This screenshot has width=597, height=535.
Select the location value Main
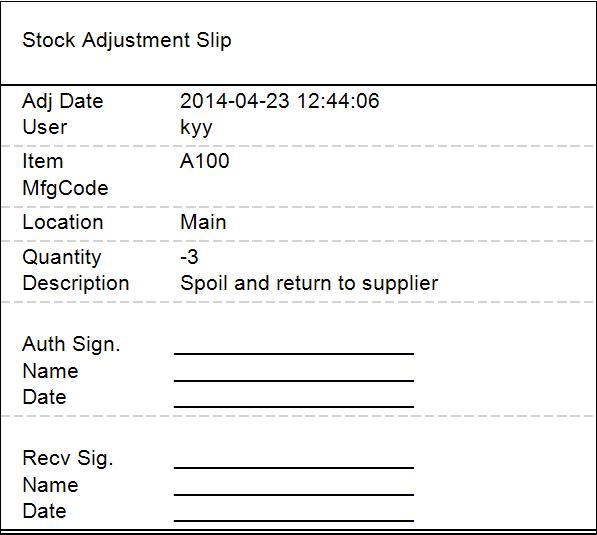pos(203,222)
